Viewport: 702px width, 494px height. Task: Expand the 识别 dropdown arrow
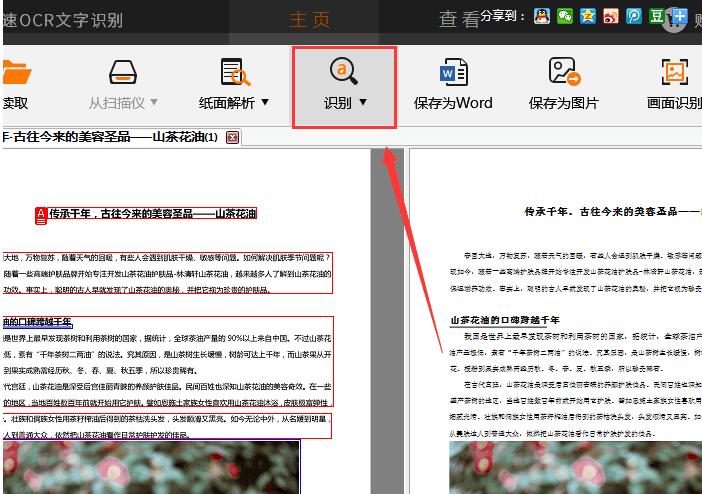363,102
